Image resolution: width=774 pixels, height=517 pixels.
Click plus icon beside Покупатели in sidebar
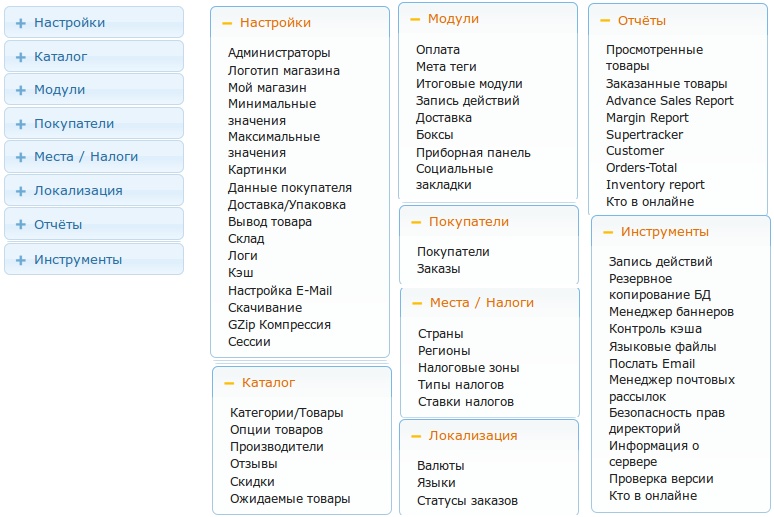[x=20, y=124]
